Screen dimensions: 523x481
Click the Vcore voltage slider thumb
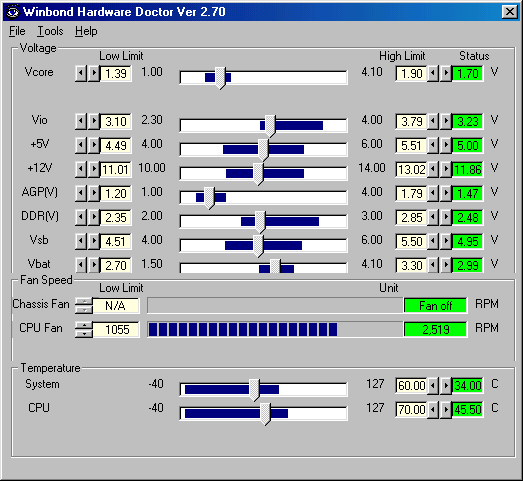tap(220, 78)
